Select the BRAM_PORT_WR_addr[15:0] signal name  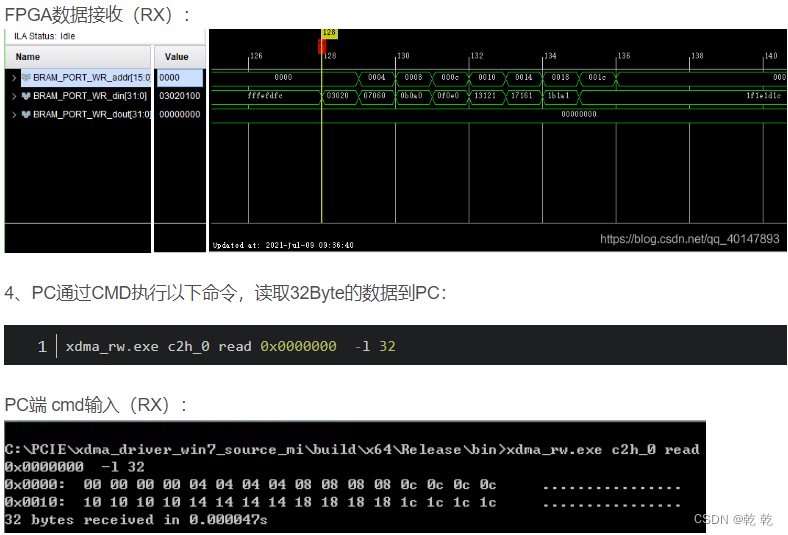coord(91,77)
